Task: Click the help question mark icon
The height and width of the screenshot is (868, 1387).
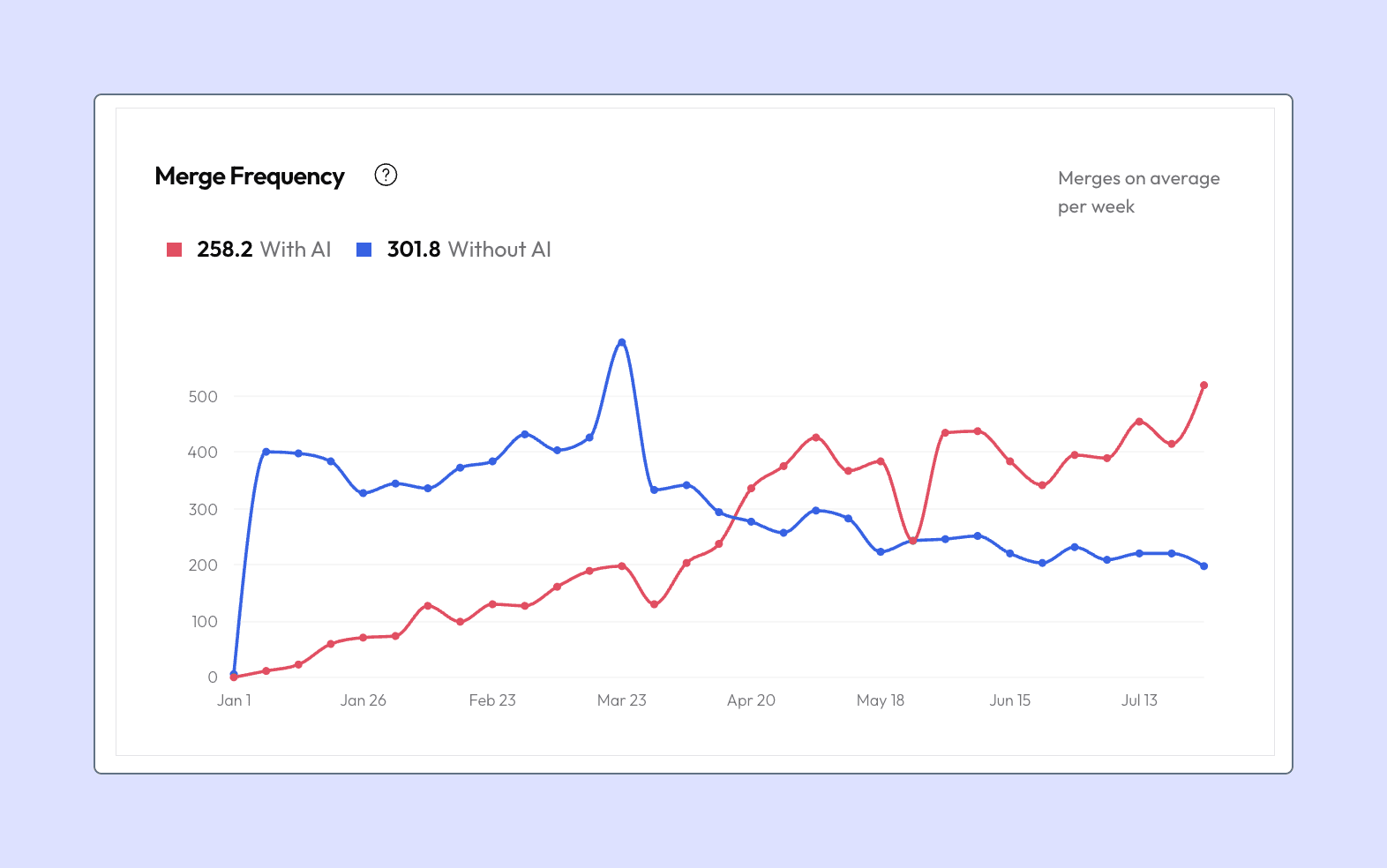Action: pos(386,175)
